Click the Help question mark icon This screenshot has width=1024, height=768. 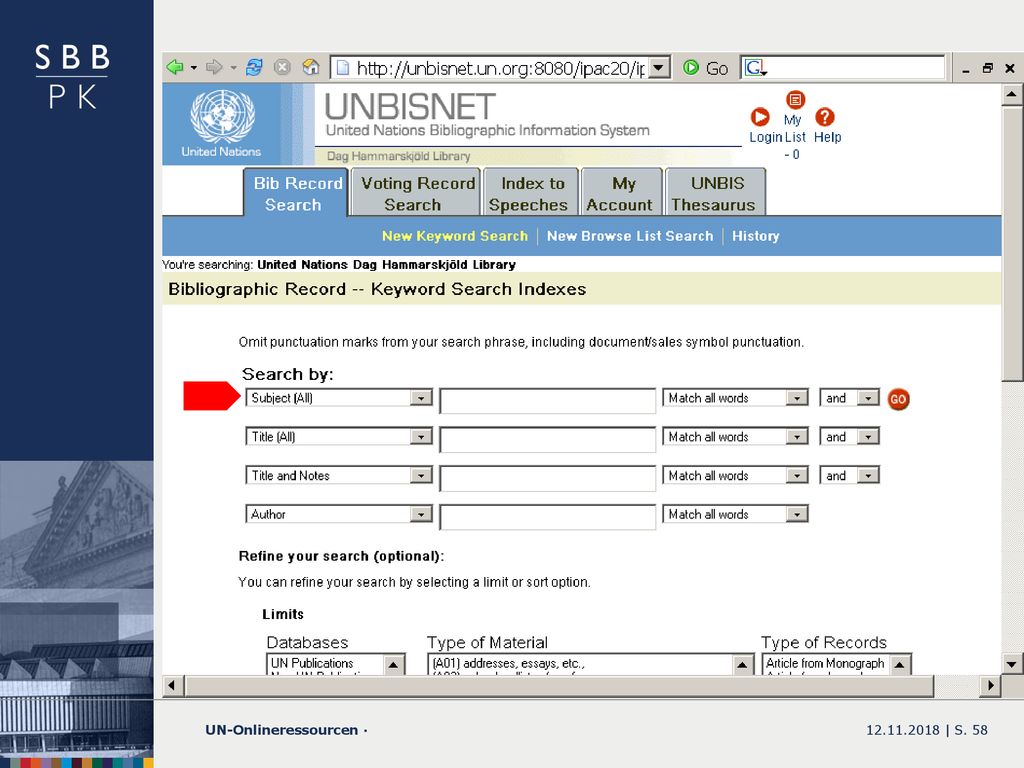(x=825, y=117)
